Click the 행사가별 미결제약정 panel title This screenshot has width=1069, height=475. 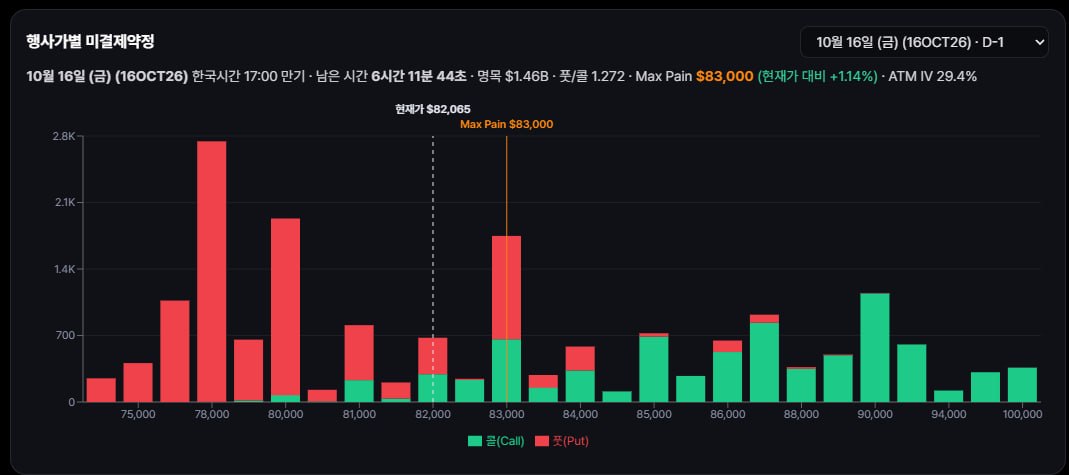90,42
